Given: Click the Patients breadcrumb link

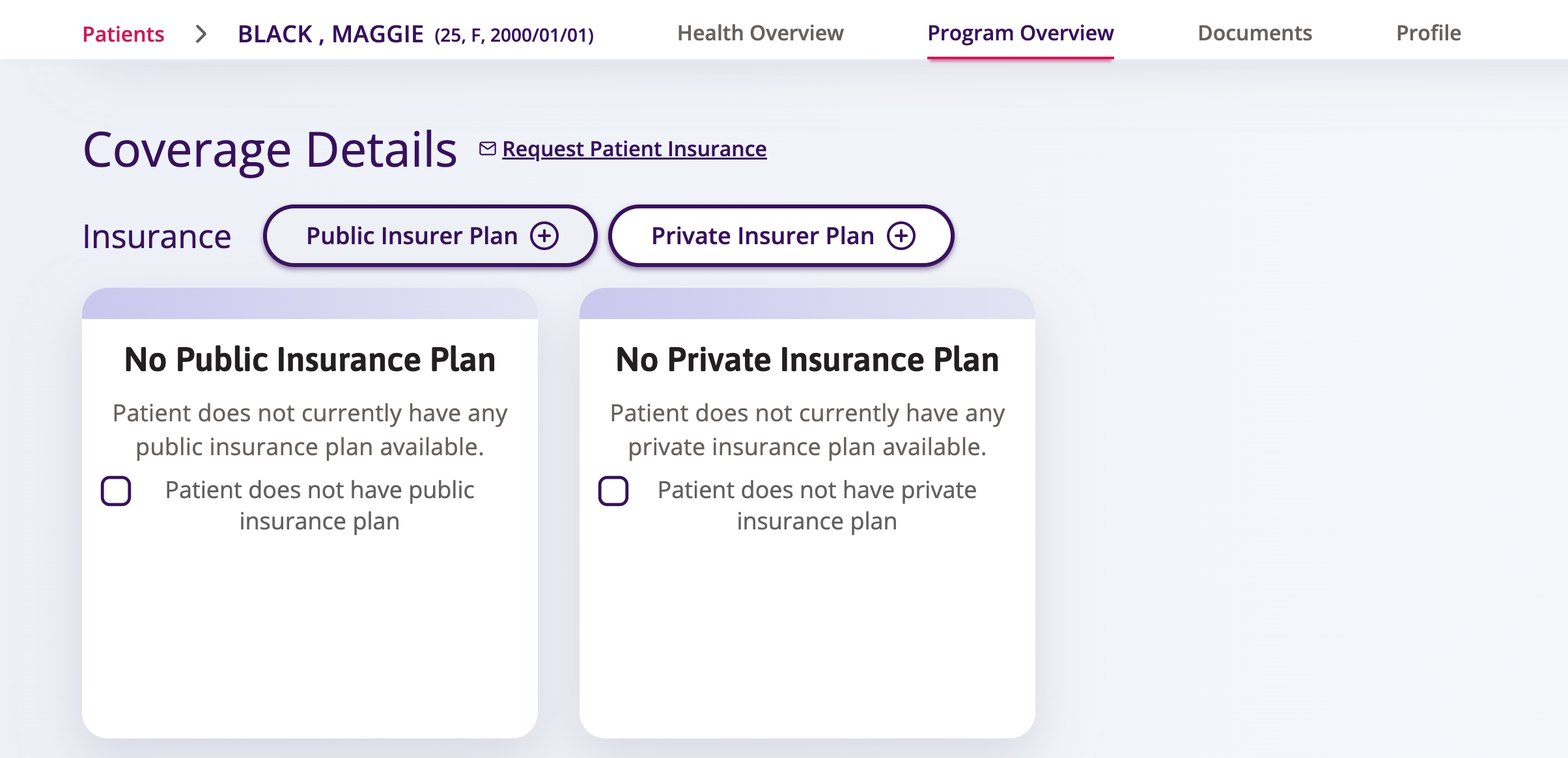Looking at the screenshot, I should [x=123, y=34].
